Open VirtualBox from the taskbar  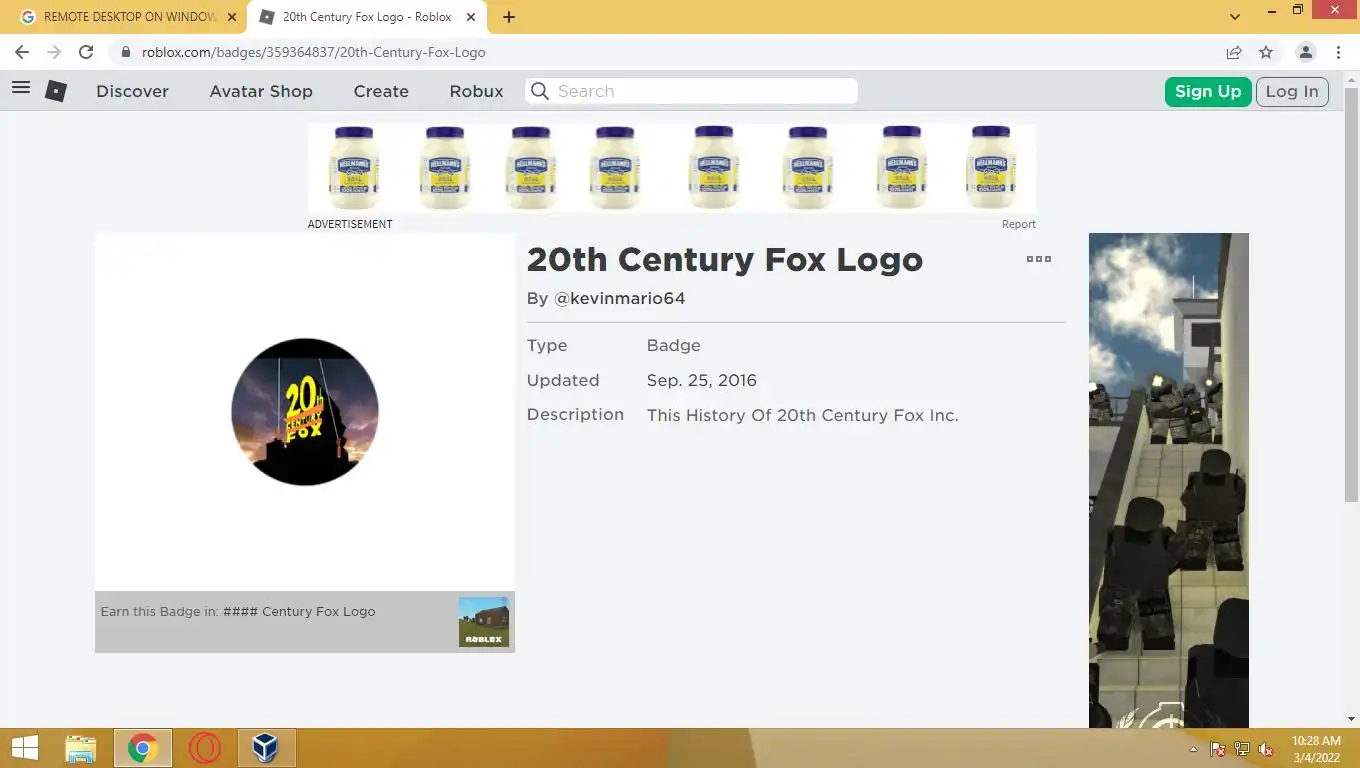tap(265, 748)
